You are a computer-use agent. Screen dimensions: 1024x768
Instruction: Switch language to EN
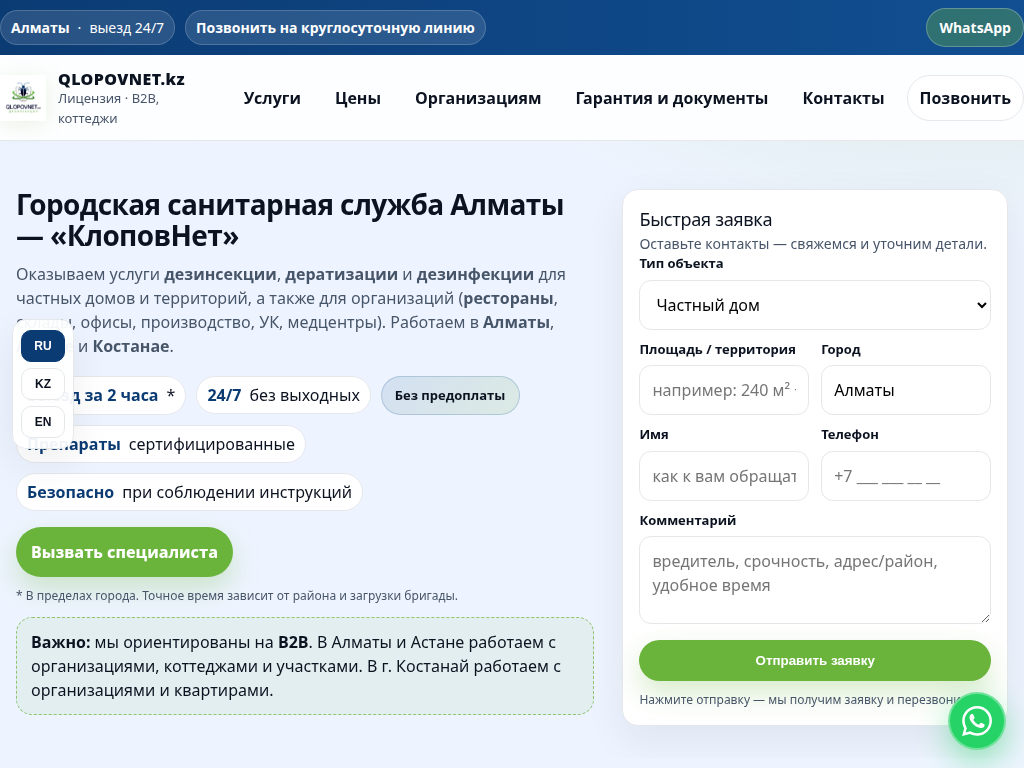click(42, 421)
